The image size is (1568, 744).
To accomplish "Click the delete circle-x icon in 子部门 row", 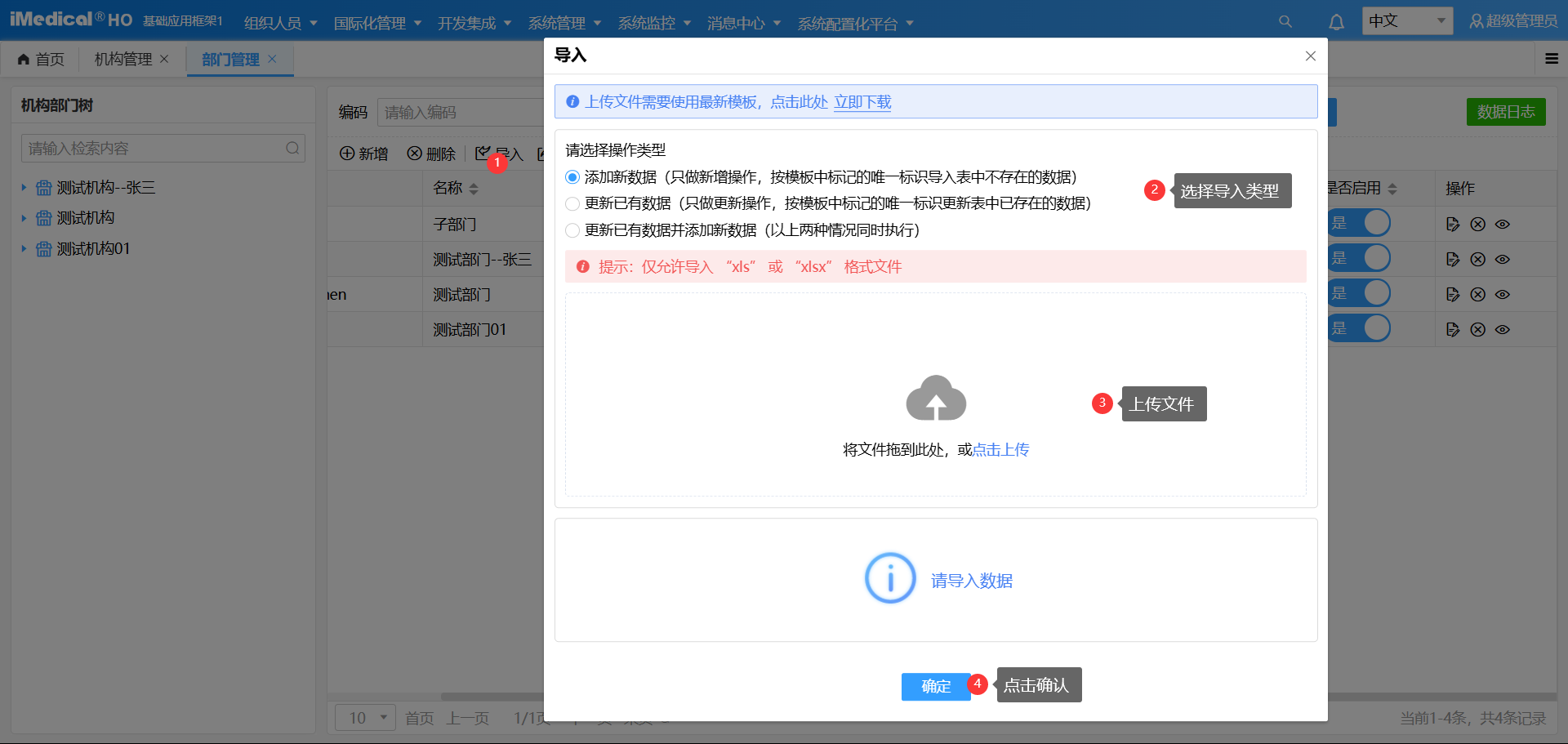I will [1477, 224].
